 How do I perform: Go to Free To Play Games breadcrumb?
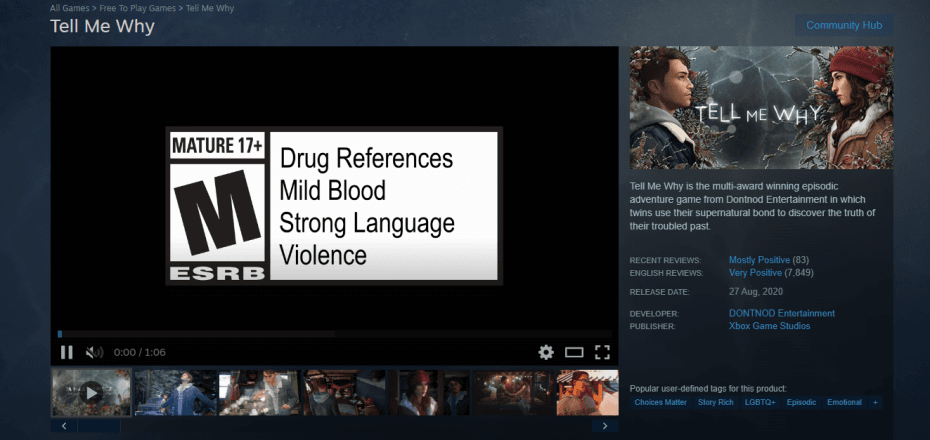[x=137, y=8]
